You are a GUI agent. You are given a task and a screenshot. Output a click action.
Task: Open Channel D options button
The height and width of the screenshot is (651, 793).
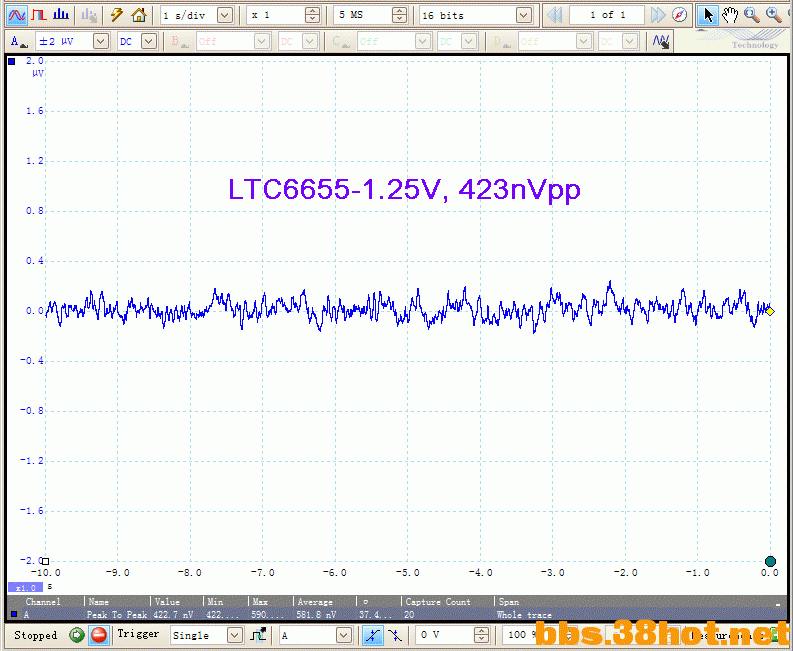[500, 41]
